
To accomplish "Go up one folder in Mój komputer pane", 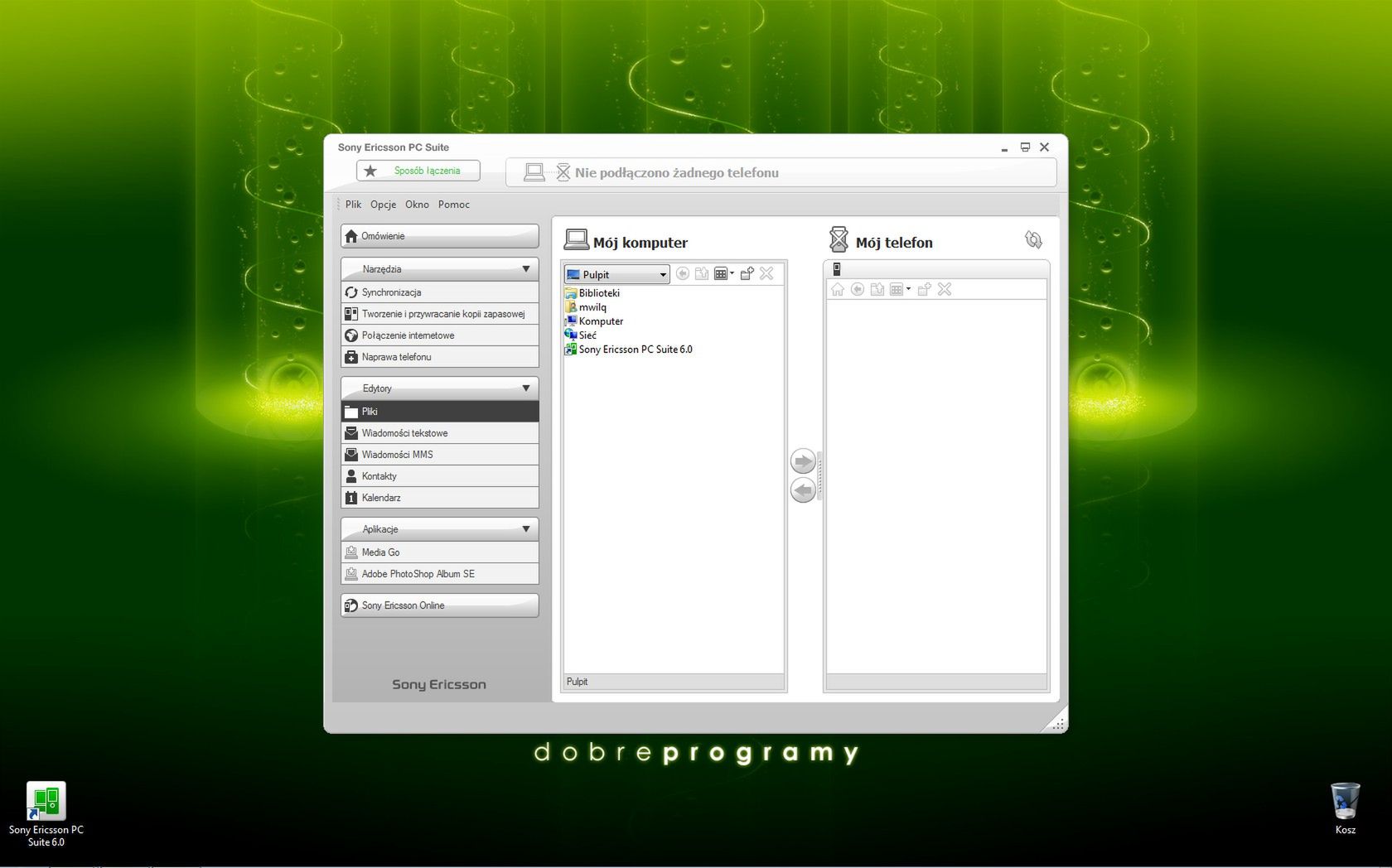I will [702, 274].
